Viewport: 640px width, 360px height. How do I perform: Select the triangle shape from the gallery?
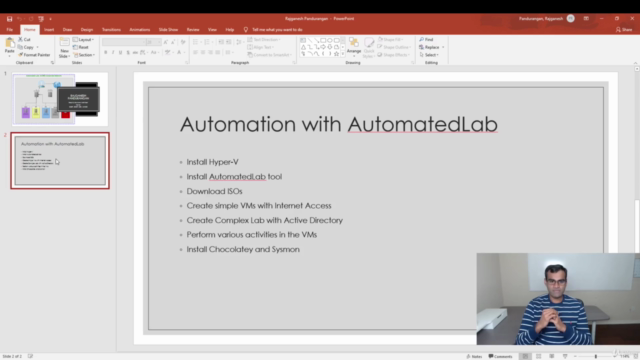[303, 47]
